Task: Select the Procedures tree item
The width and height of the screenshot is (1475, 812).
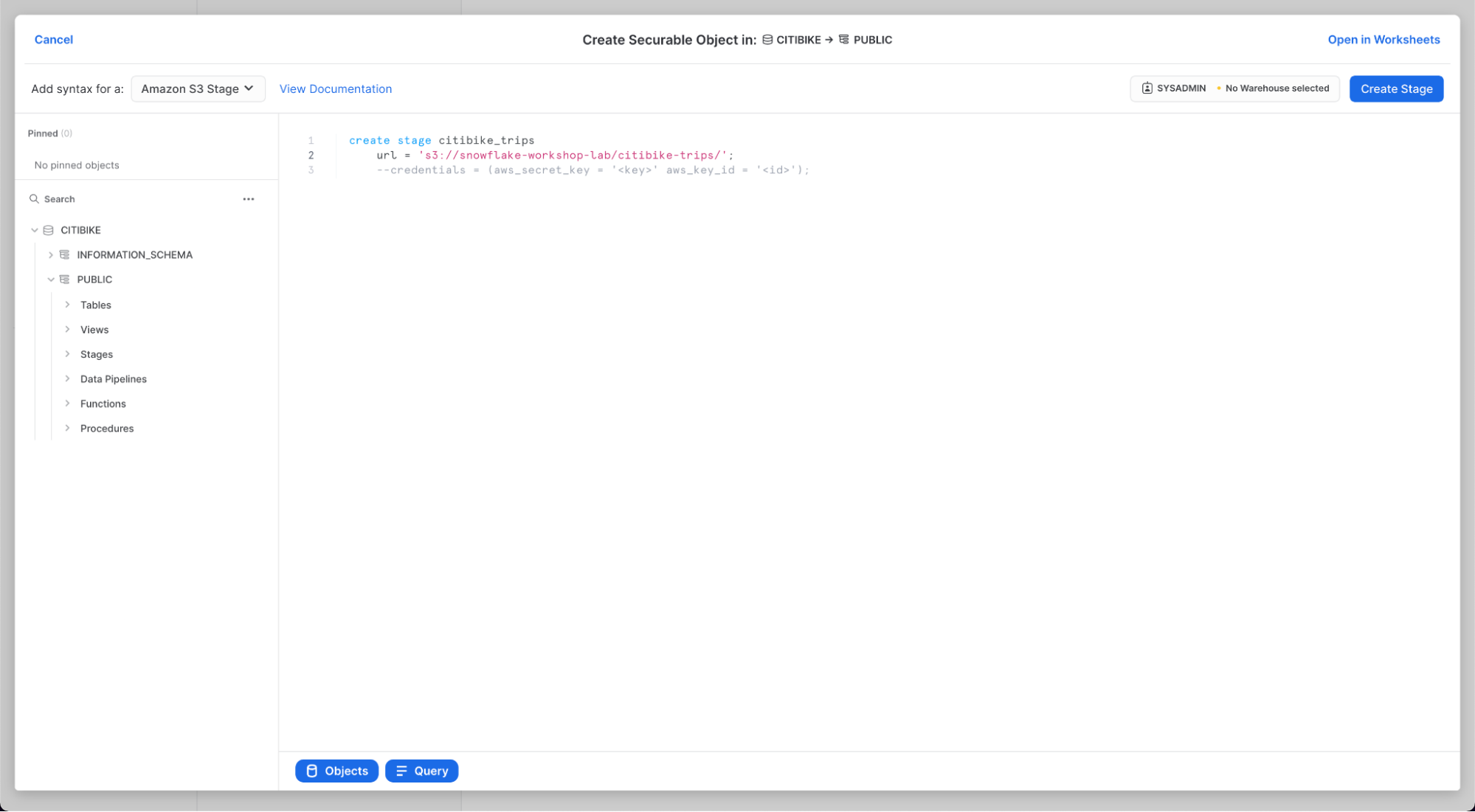Action: tap(107, 428)
